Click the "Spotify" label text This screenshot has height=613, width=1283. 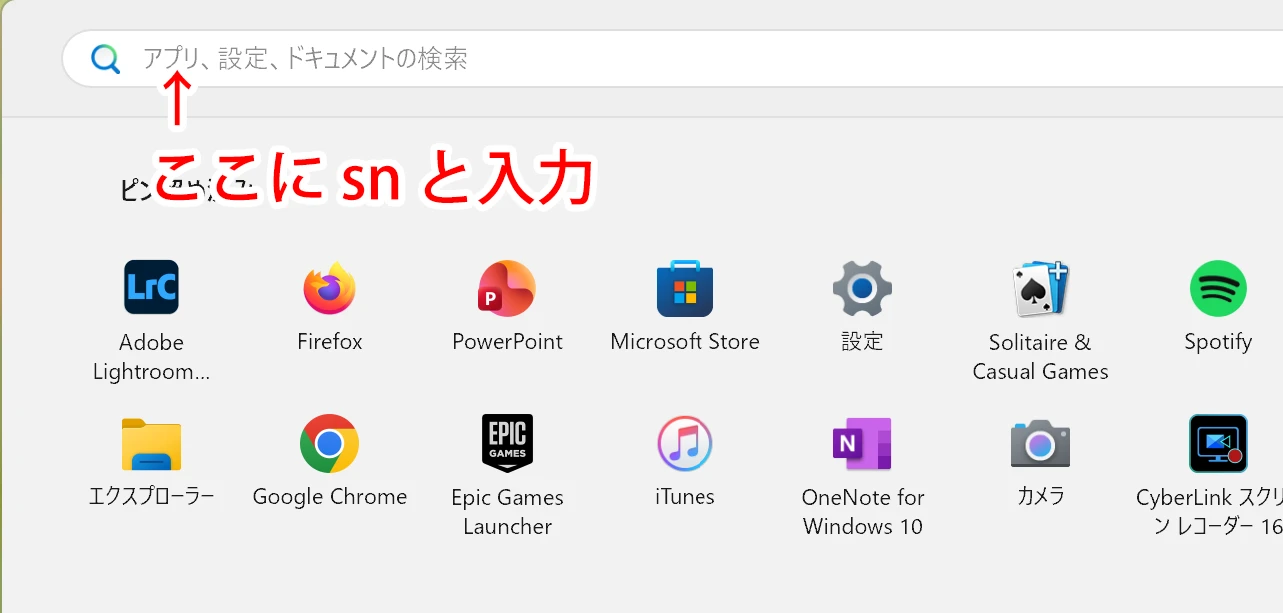click(1218, 343)
